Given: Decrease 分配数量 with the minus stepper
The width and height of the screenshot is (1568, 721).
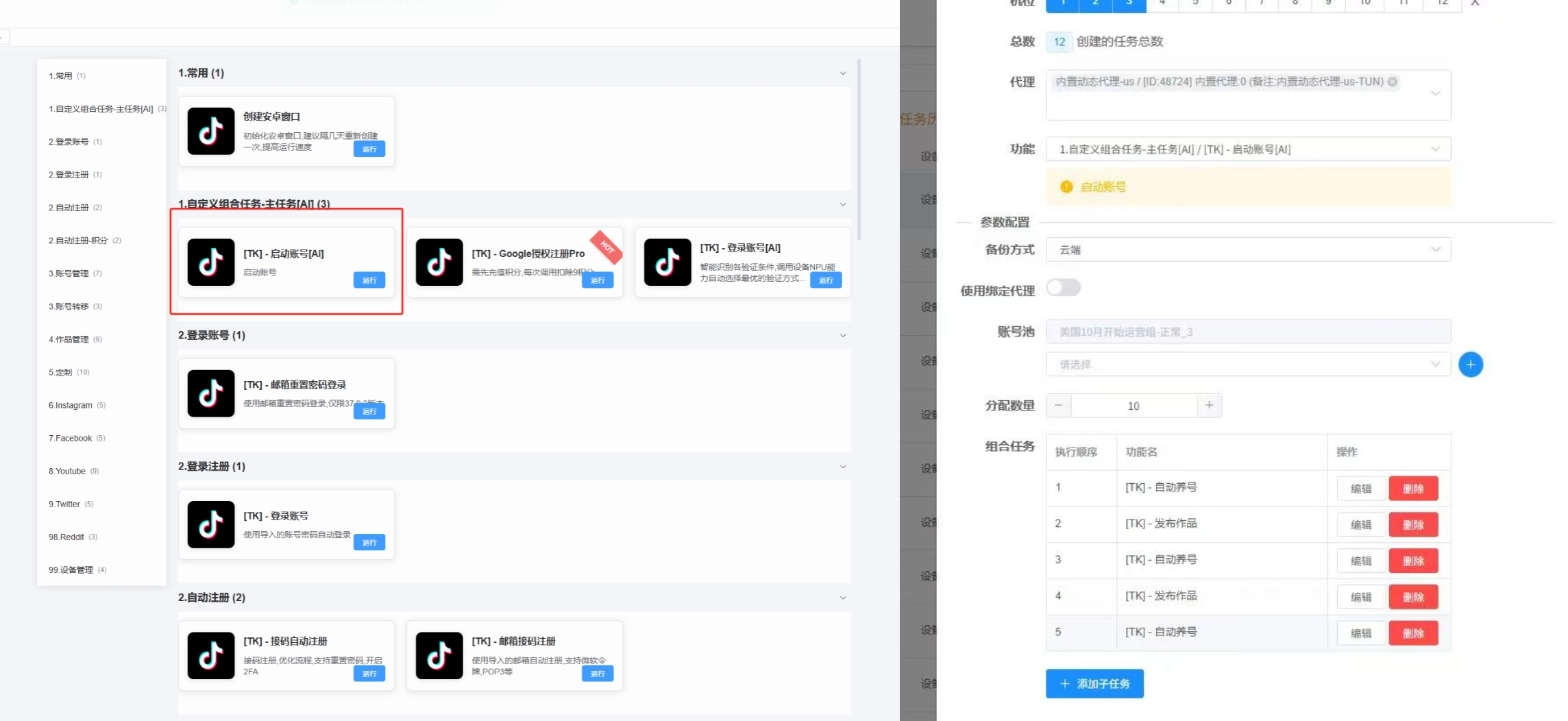Looking at the screenshot, I should [1059, 406].
